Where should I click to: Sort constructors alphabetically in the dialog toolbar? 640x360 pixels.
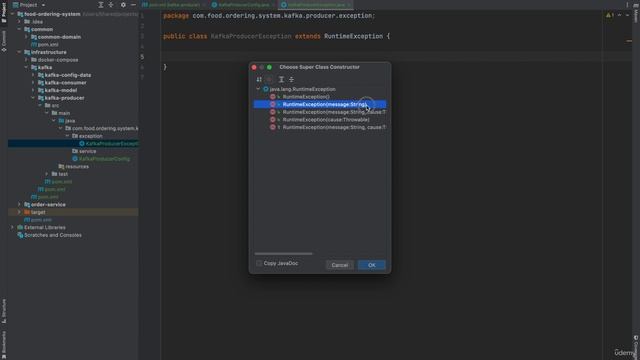pyautogui.click(x=259, y=79)
